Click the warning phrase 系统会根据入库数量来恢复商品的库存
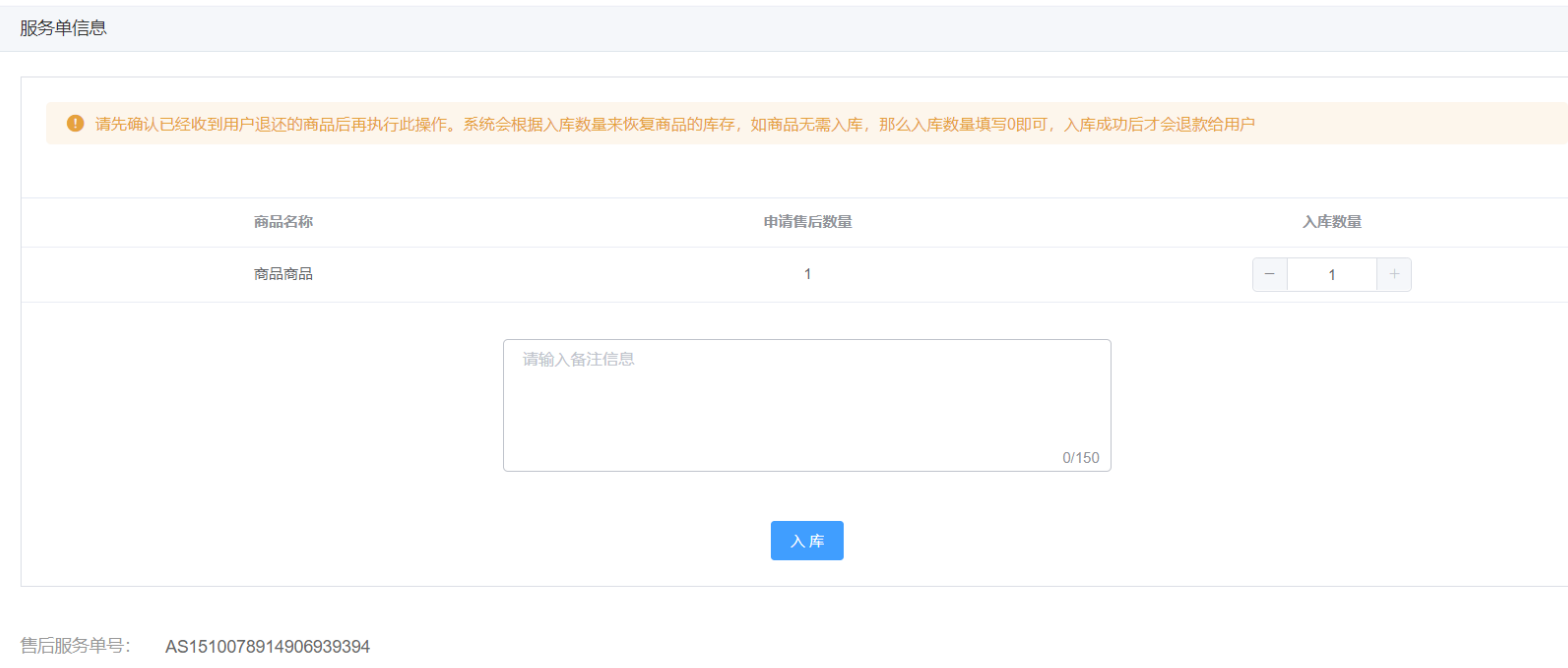Viewport: 1568px width, 668px height. [x=597, y=124]
